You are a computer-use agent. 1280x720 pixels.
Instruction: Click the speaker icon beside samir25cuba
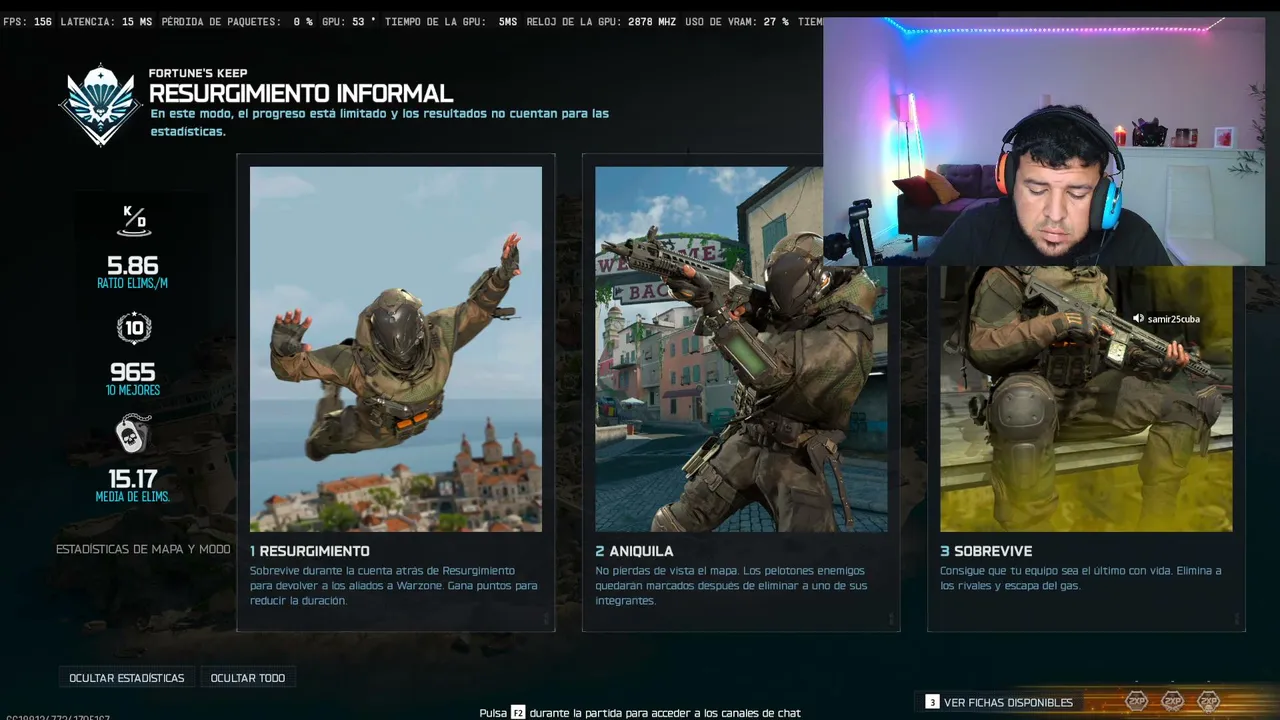click(1138, 319)
